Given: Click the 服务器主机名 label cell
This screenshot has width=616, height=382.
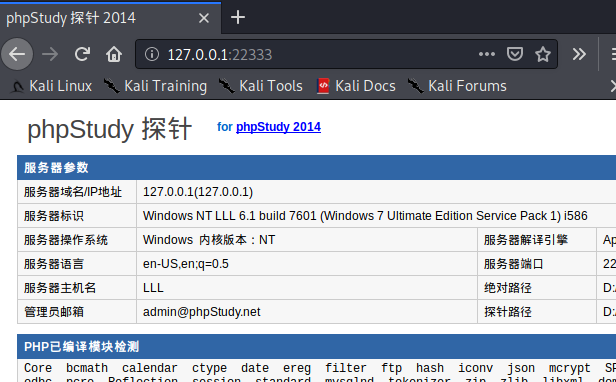Looking at the screenshot, I should 77,288.
